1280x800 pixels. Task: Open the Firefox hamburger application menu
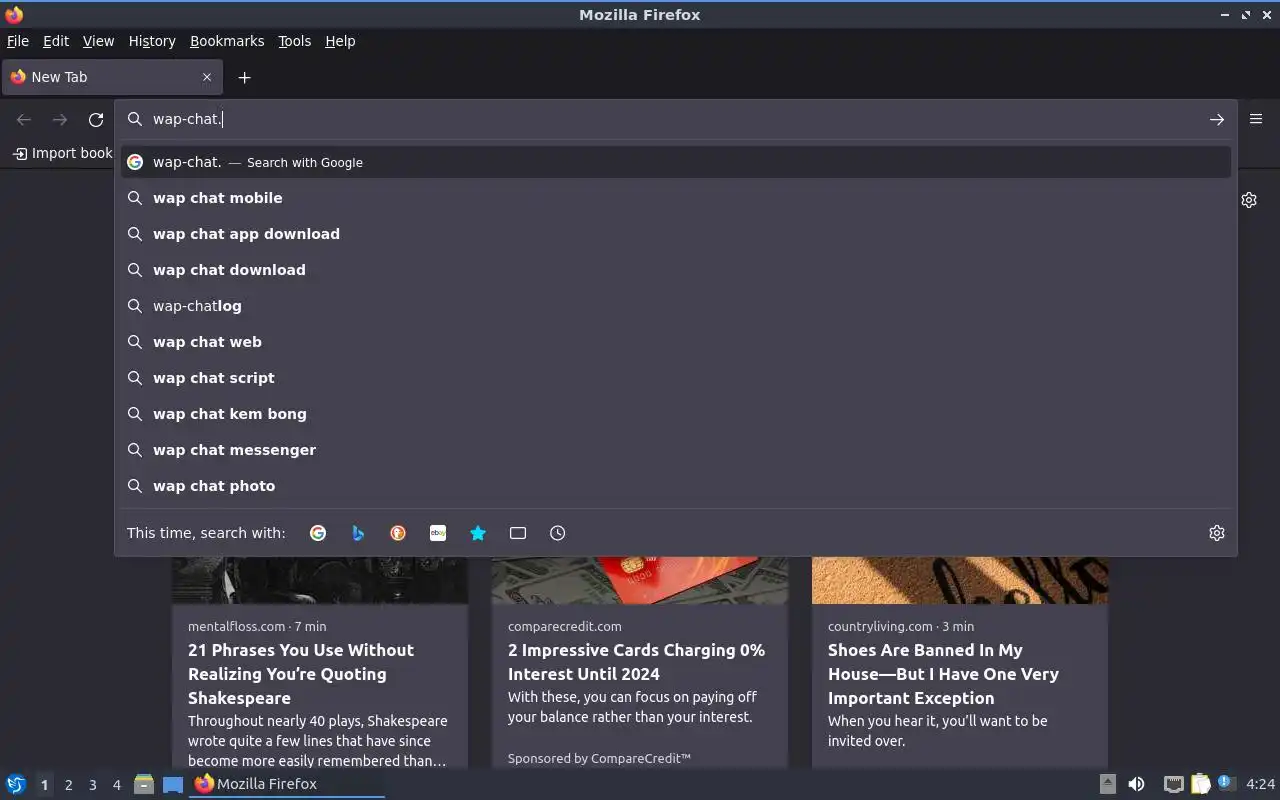coord(1256,118)
